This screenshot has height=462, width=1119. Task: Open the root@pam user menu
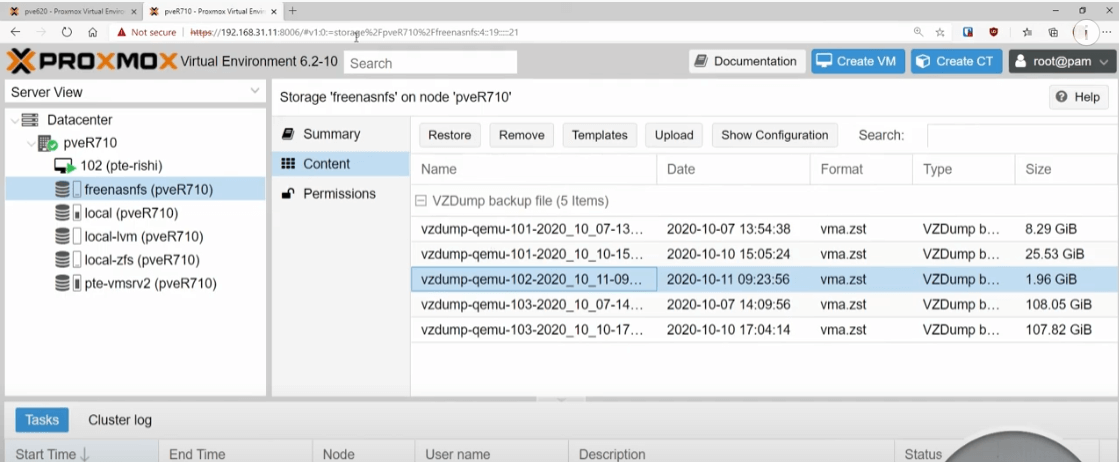1061,62
